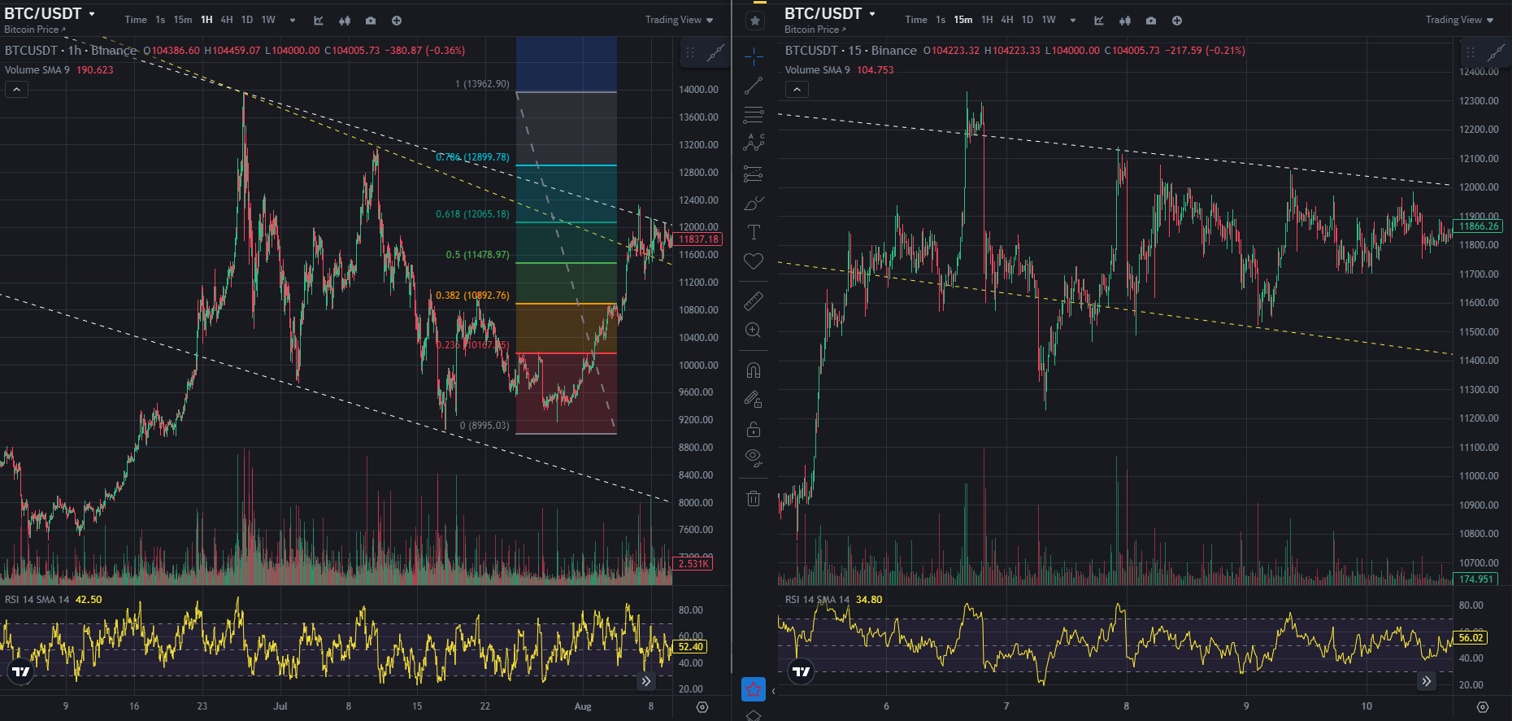
Task: Select the ruler measure tool
Action: 754,300
